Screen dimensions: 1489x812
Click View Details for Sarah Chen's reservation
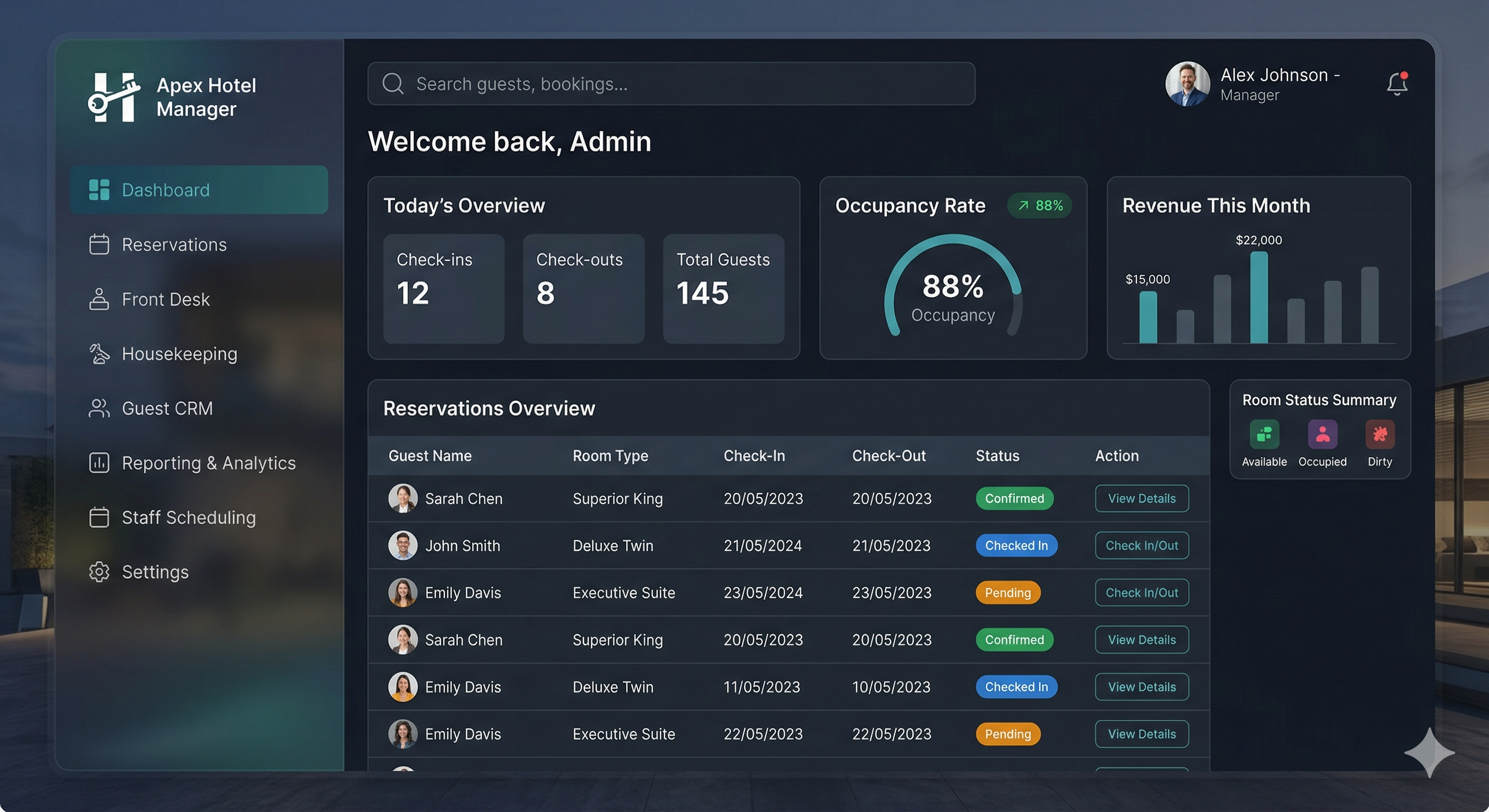tap(1141, 498)
